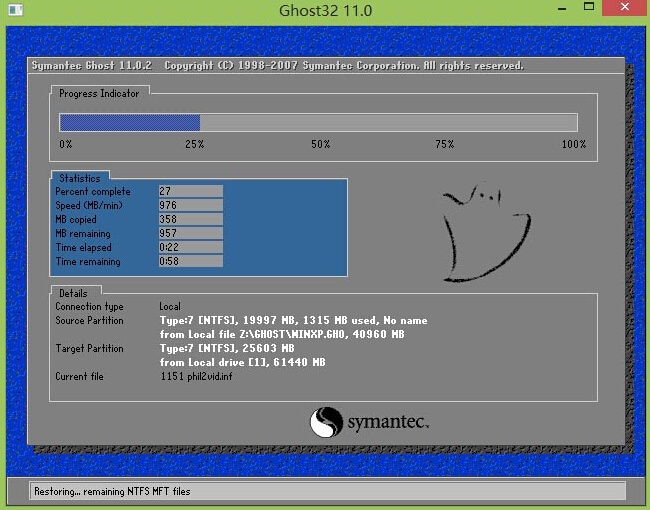Screen dimensions: 650x510
Task: Click current file '1151 phil2vid.inf'
Action: 196,376
